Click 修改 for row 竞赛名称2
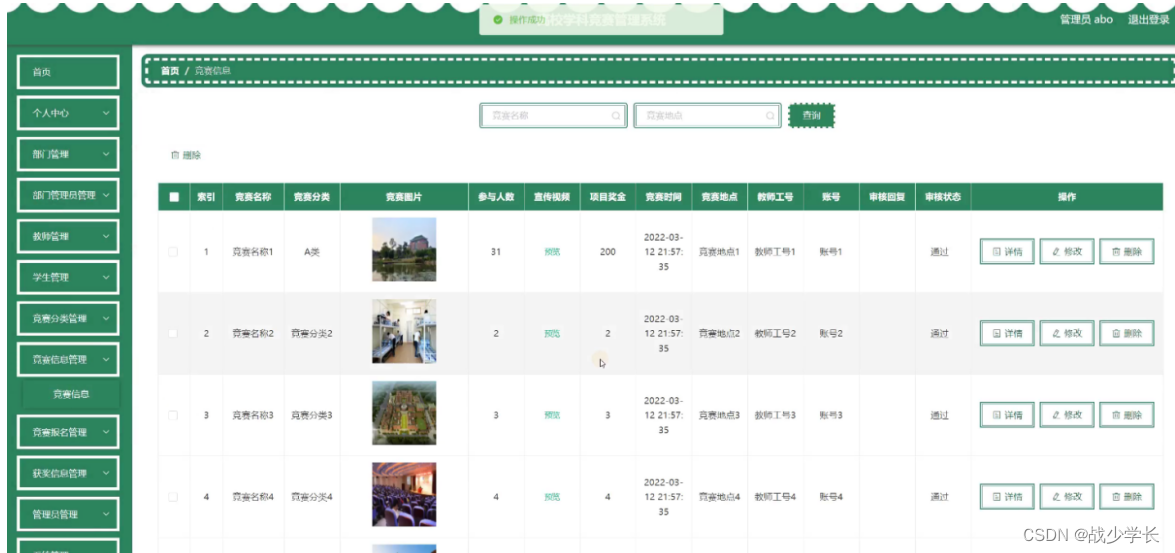 click(1067, 333)
